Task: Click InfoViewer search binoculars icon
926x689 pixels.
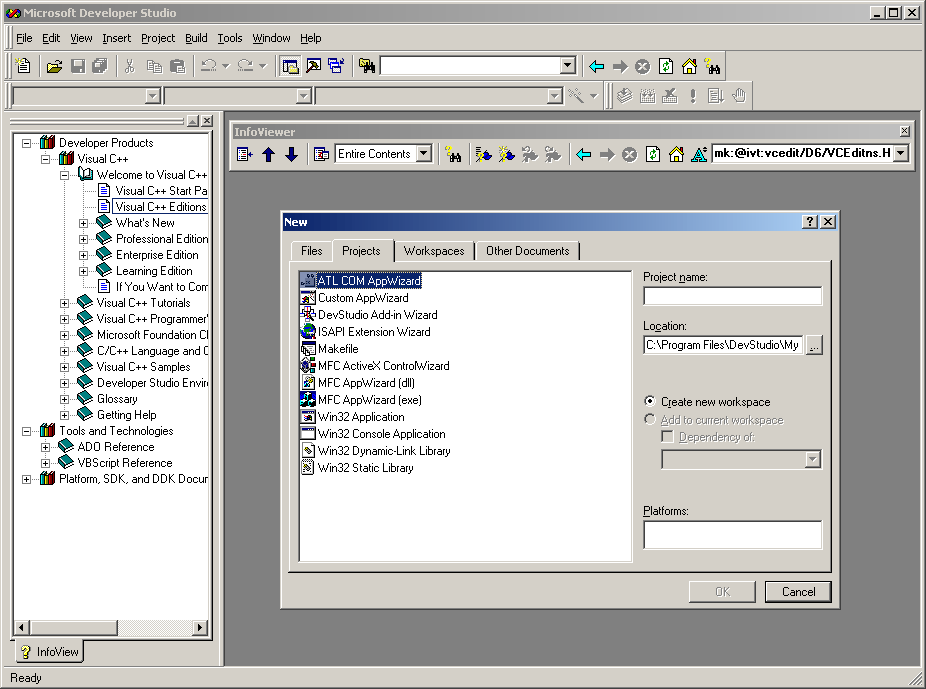Action: [454, 155]
